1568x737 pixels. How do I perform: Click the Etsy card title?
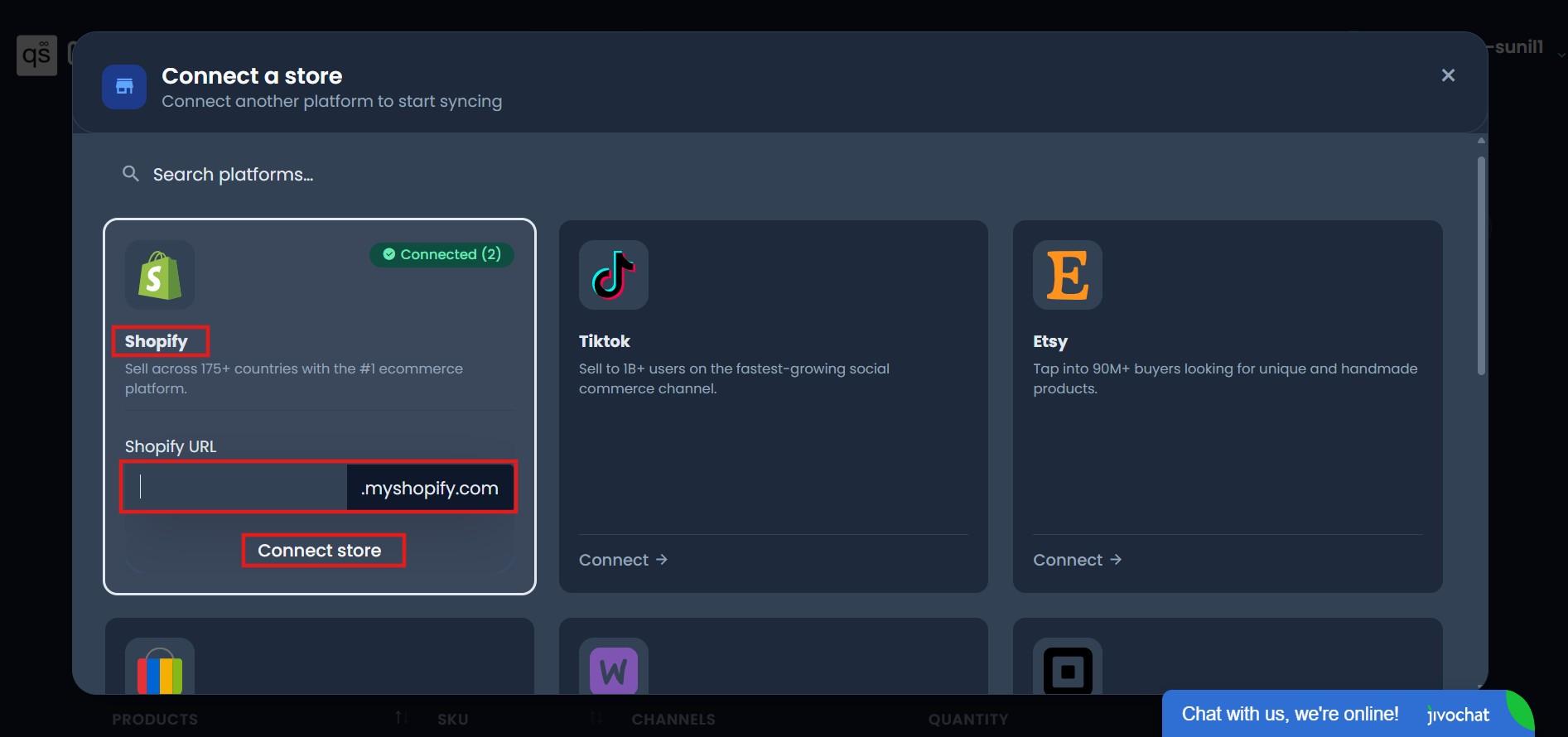point(1050,341)
